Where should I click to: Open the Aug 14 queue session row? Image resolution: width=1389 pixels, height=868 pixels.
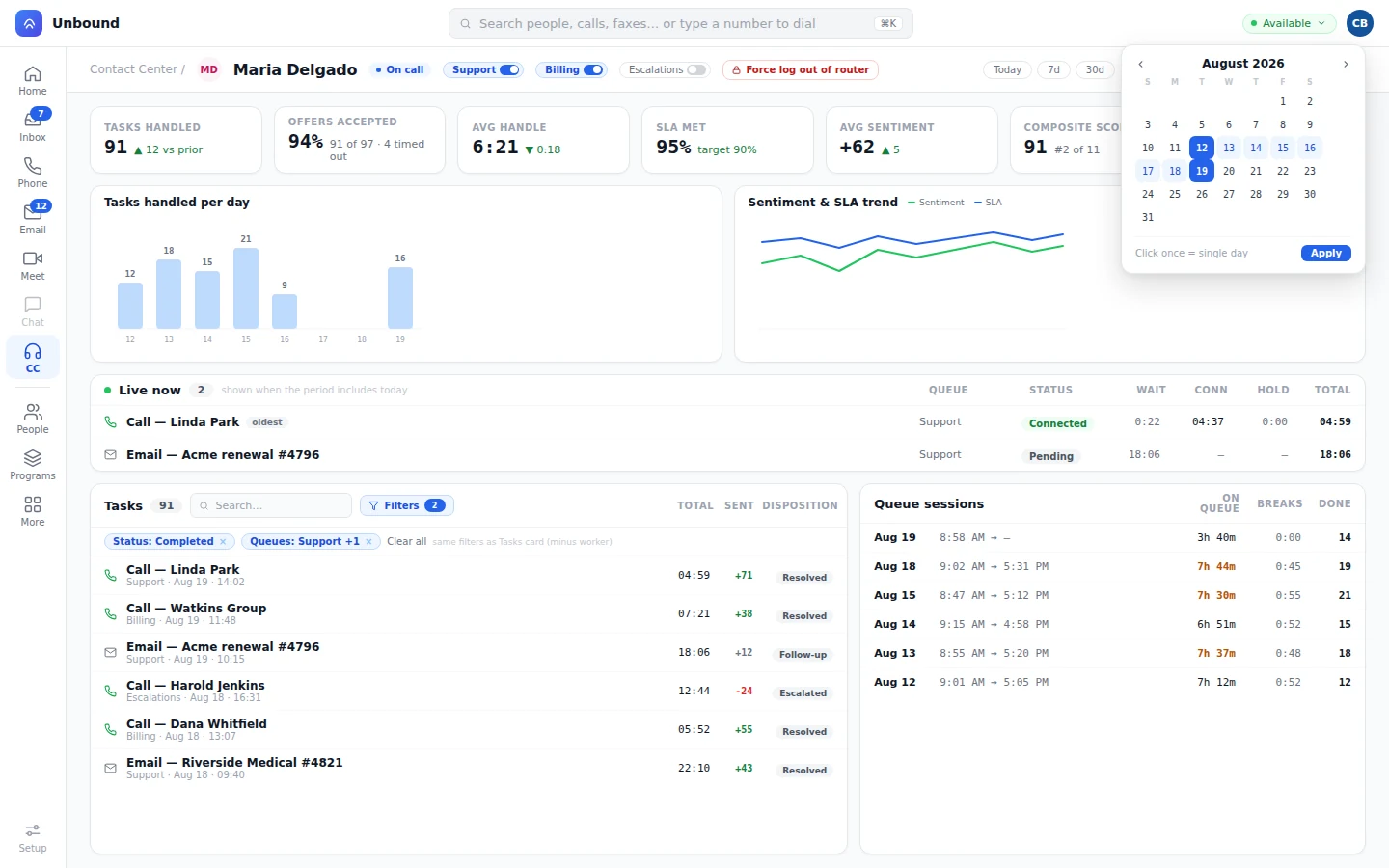(x=1112, y=624)
